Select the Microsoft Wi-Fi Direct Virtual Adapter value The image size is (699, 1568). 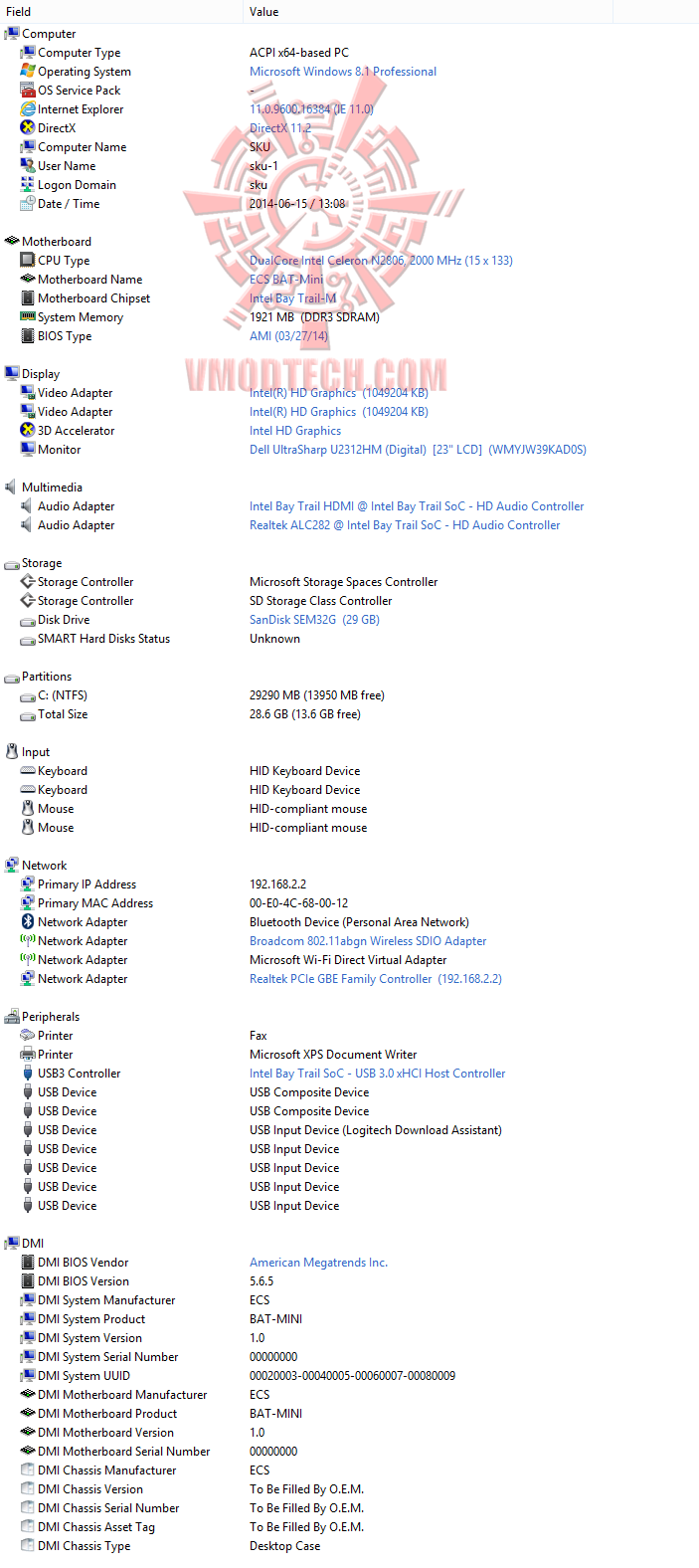pyautogui.click(x=348, y=960)
